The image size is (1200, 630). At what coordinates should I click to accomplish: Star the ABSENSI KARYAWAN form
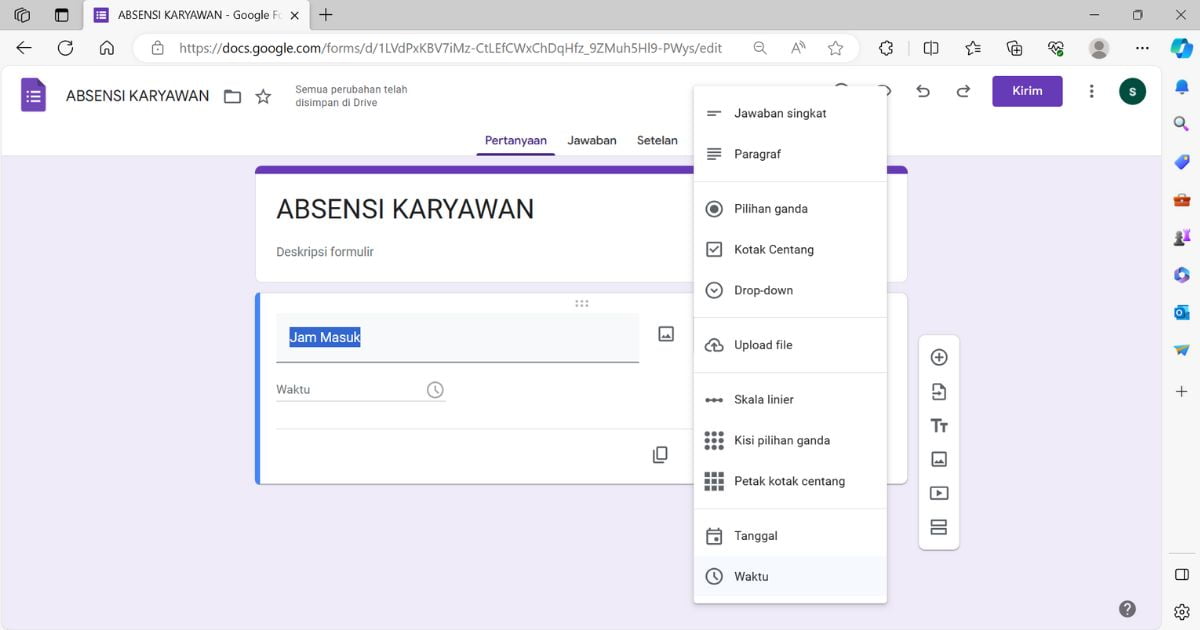click(x=263, y=97)
